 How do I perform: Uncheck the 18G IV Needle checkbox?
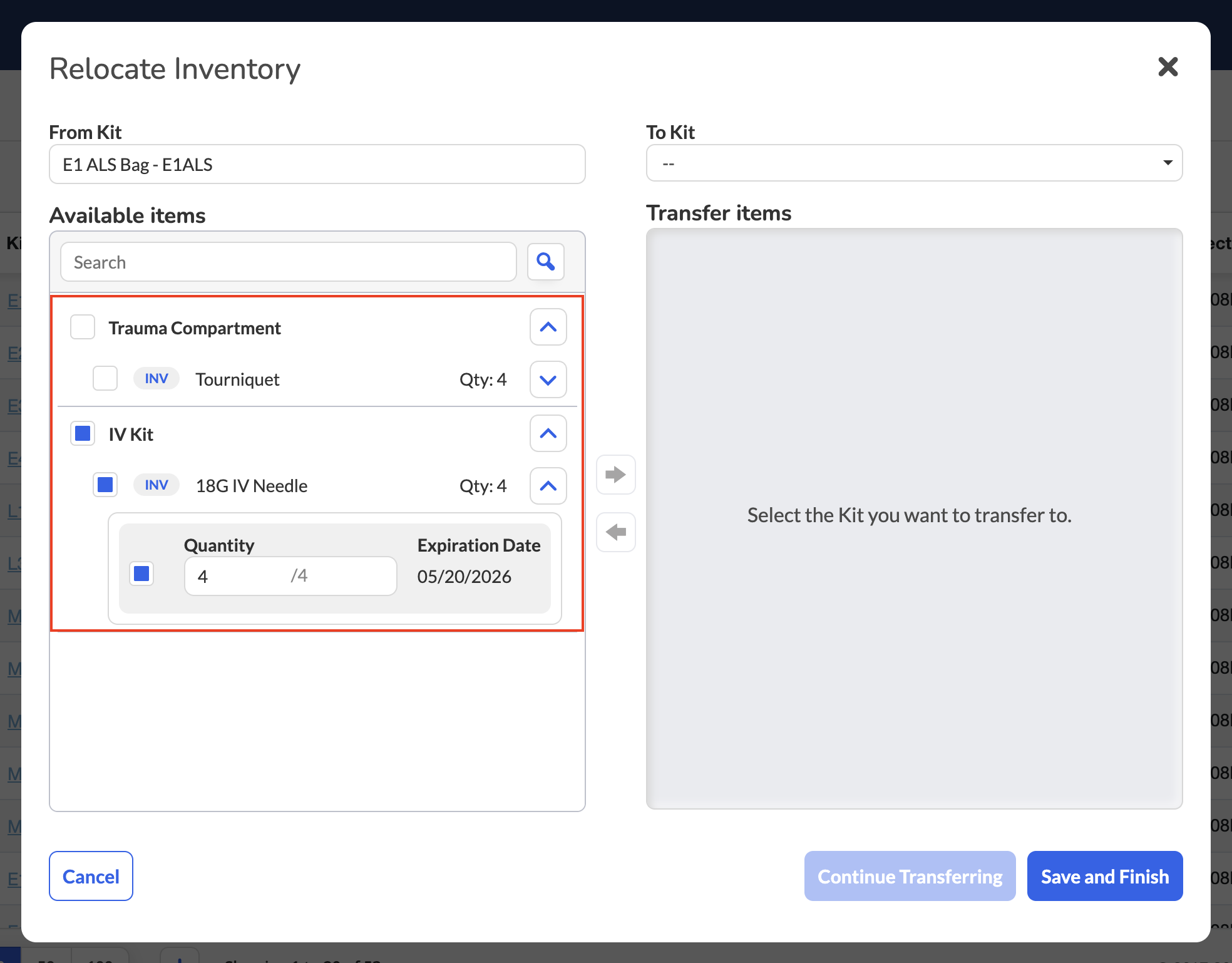(105, 485)
